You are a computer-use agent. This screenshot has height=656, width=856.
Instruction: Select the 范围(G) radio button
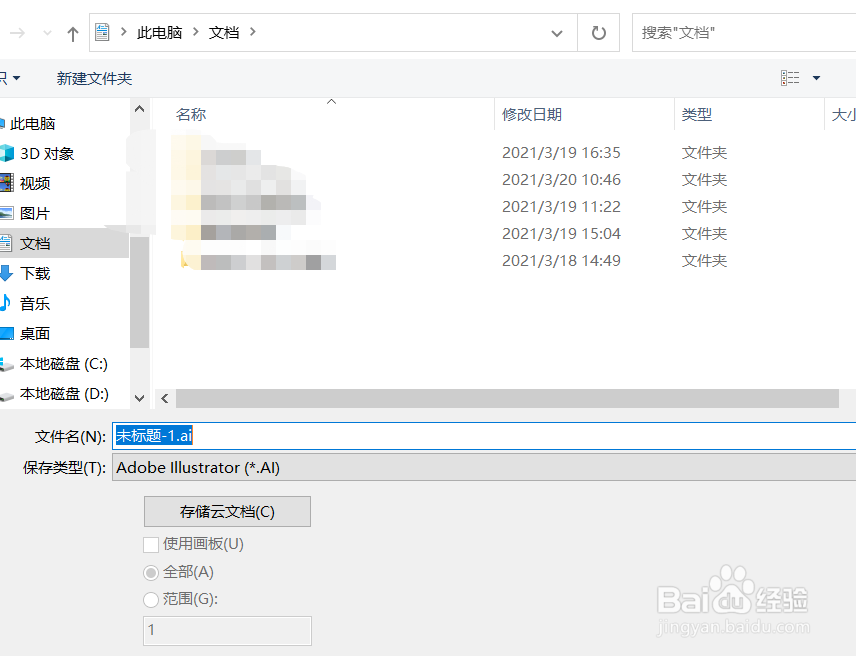(151, 598)
